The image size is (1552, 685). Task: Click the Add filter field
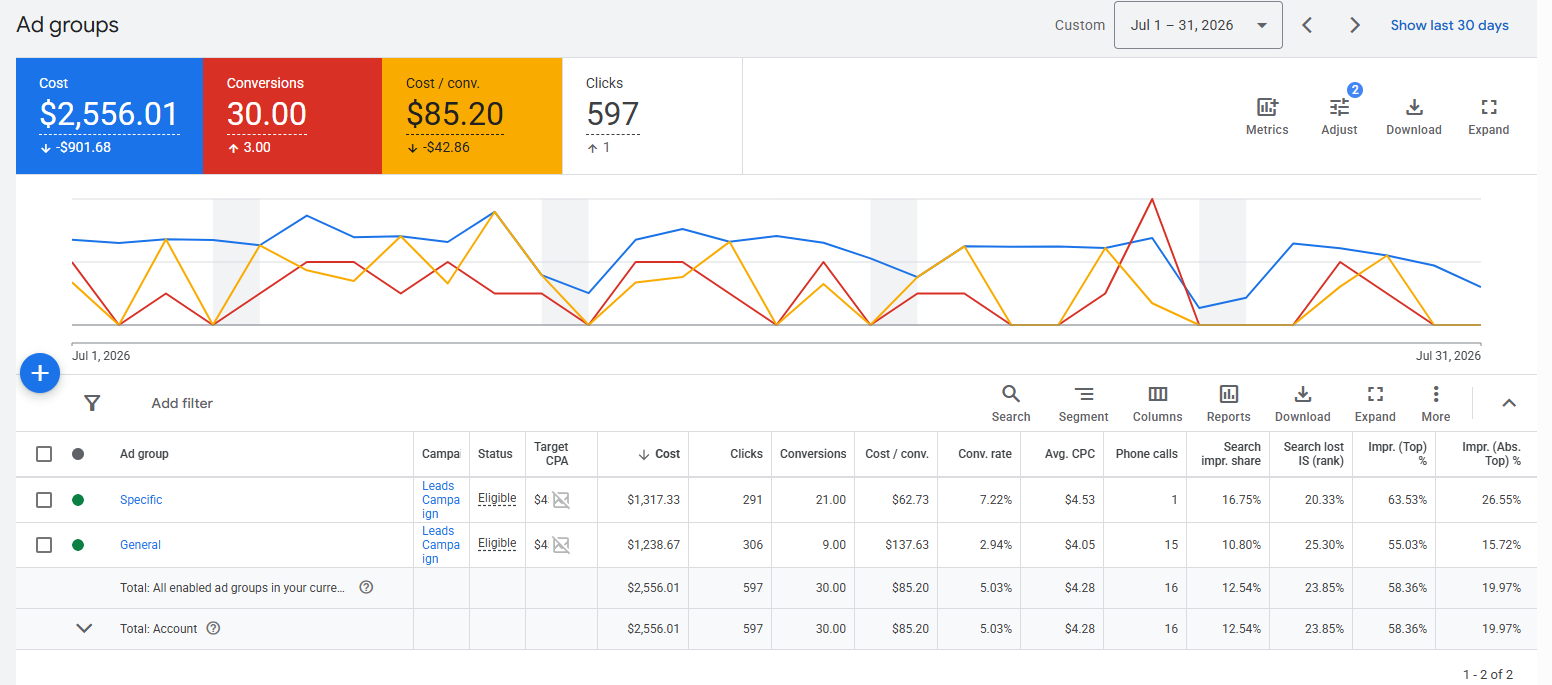[182, 403]
